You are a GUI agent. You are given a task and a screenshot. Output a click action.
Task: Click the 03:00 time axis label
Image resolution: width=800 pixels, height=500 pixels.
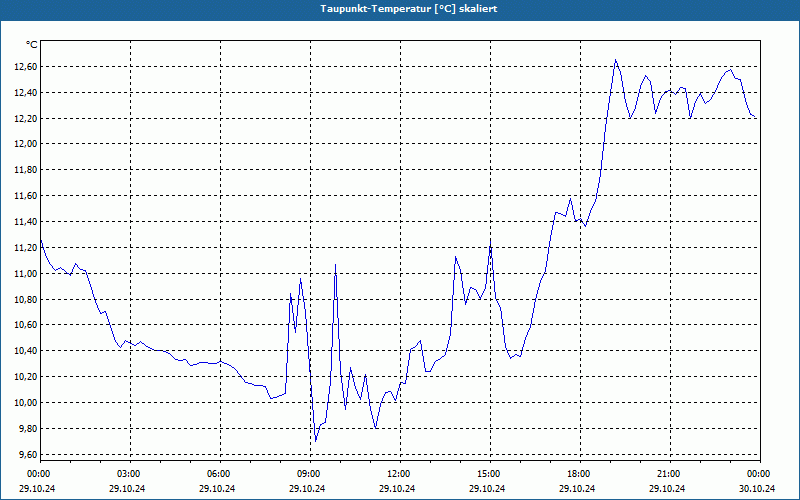[131, 474]
